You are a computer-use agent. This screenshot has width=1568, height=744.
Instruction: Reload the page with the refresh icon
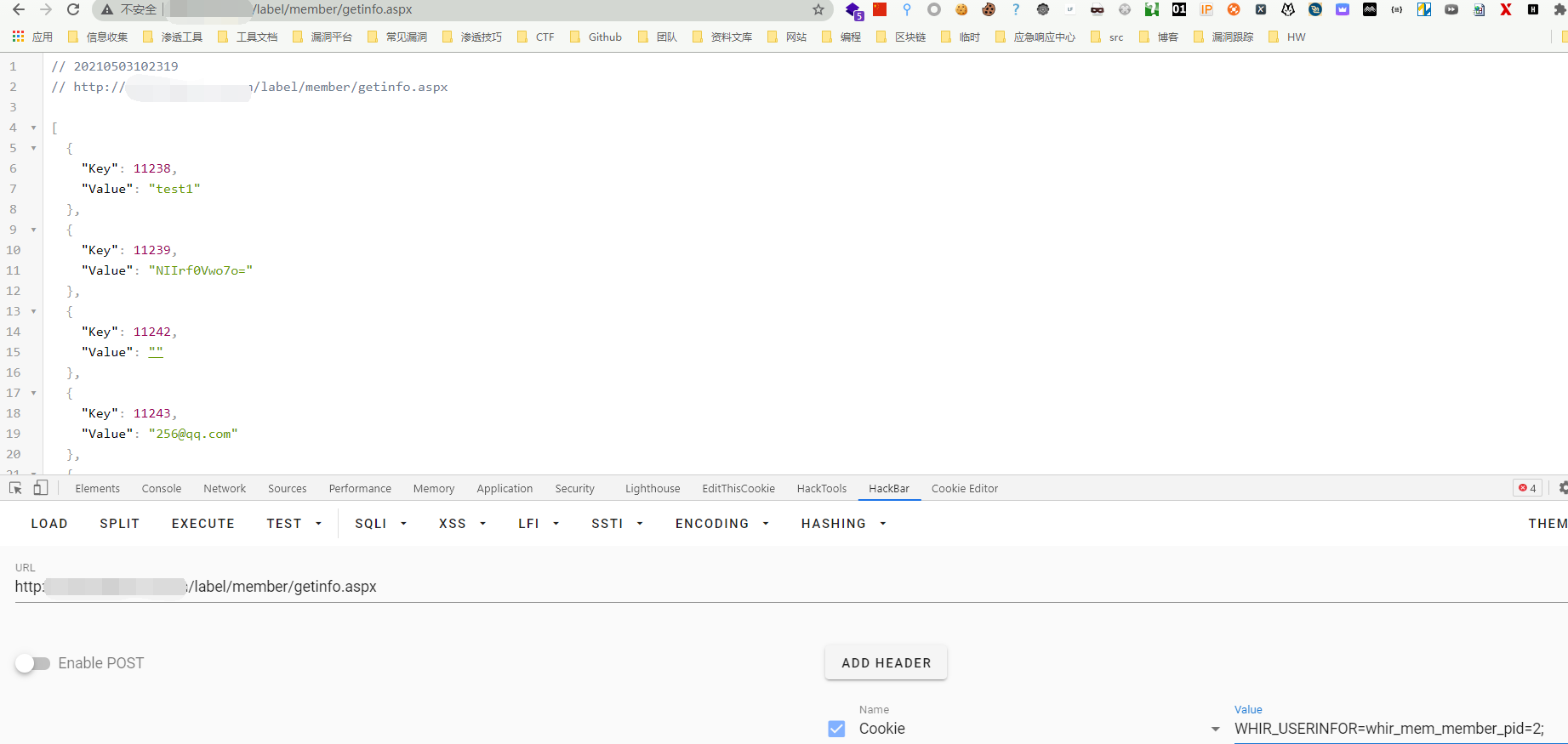pos(73,9)
